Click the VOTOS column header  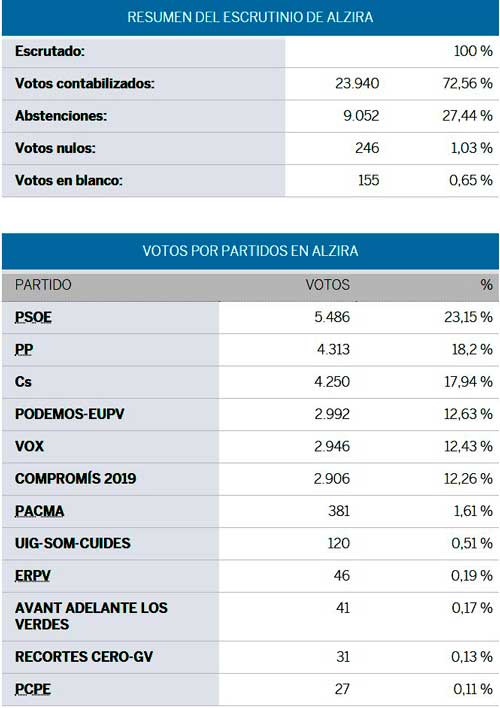pyautogui.click(x=327, y=285)
